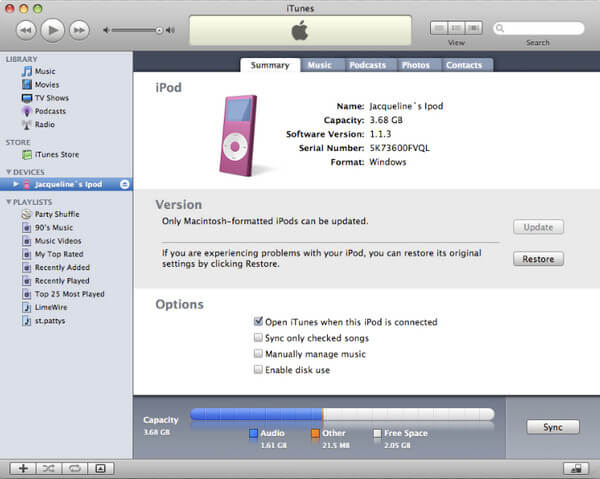Open the st.pattys playlist

click(x=44, y=321)
